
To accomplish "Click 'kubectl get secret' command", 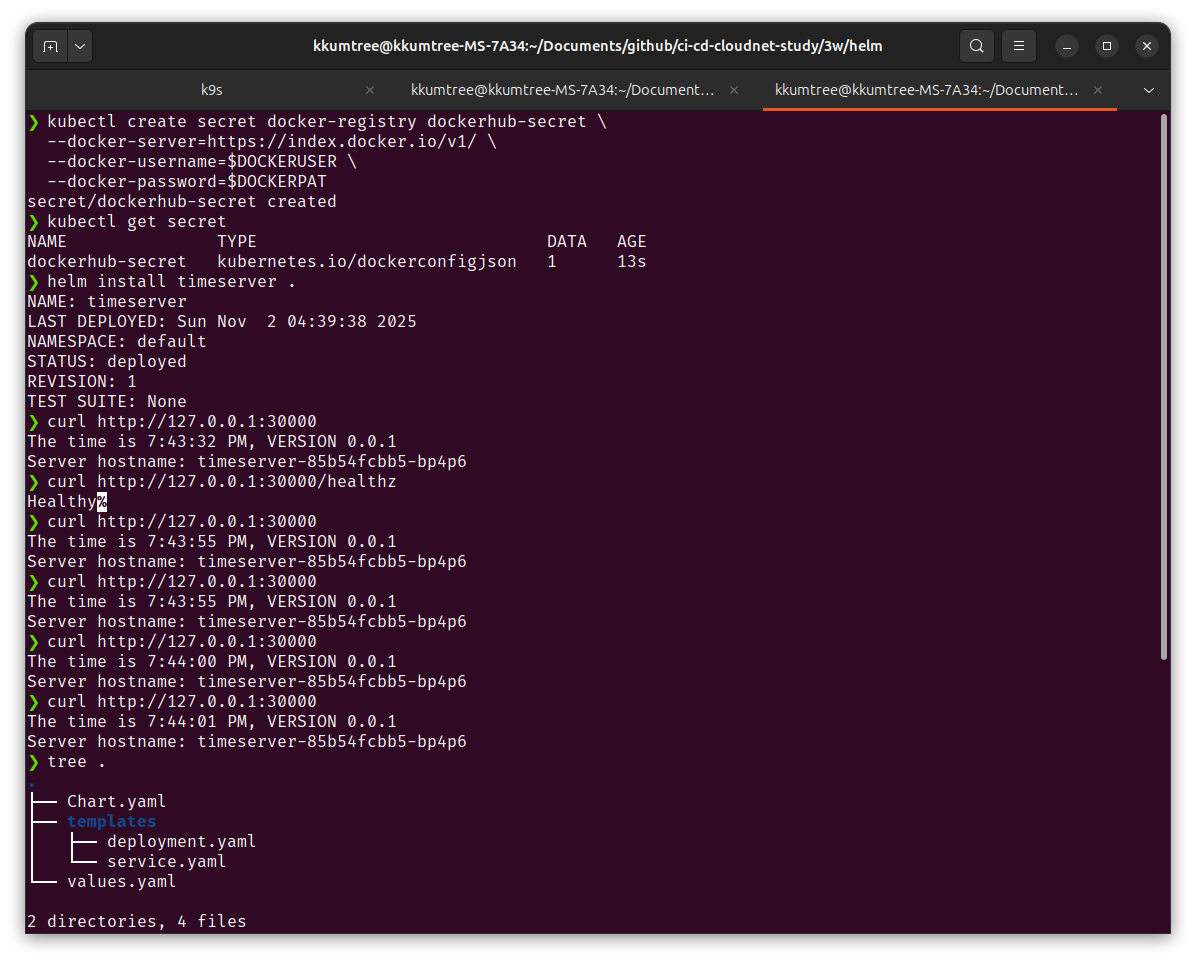I will click(x=137, y=221).
